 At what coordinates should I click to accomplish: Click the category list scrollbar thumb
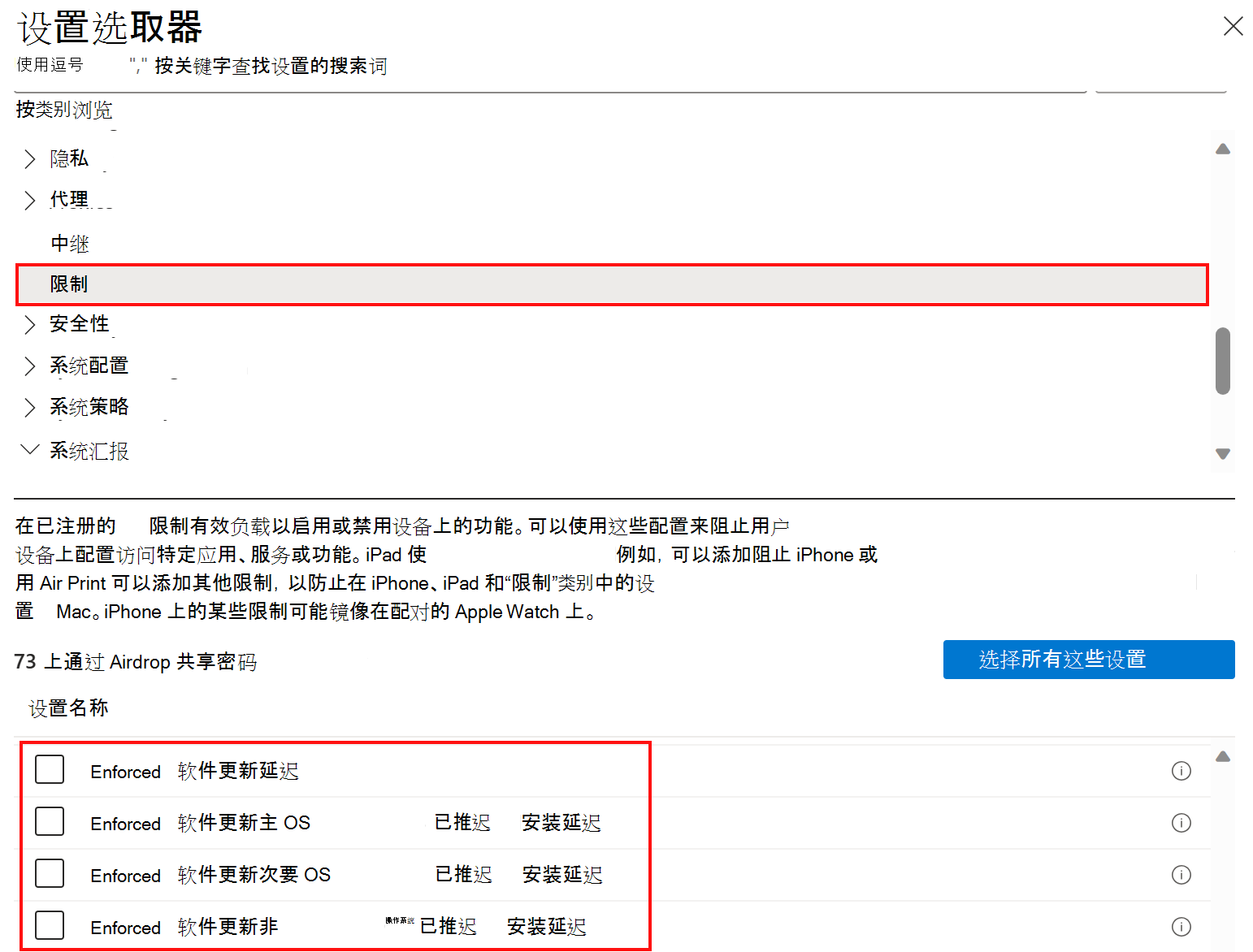(1223, 361)
